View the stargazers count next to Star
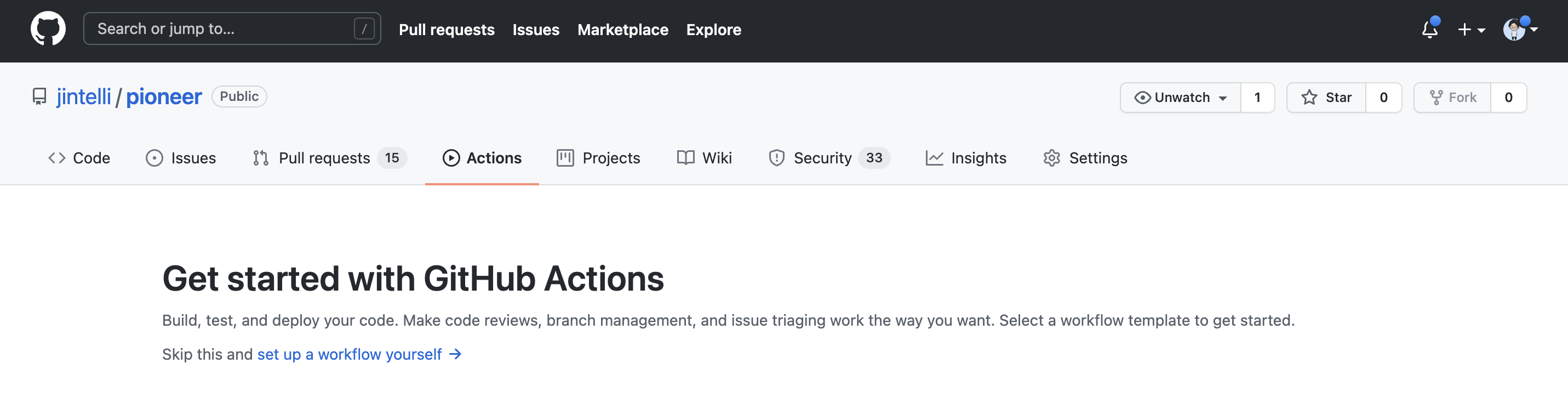The width and height of the screenshot is (1568, 420). (x=1383, y=98)
